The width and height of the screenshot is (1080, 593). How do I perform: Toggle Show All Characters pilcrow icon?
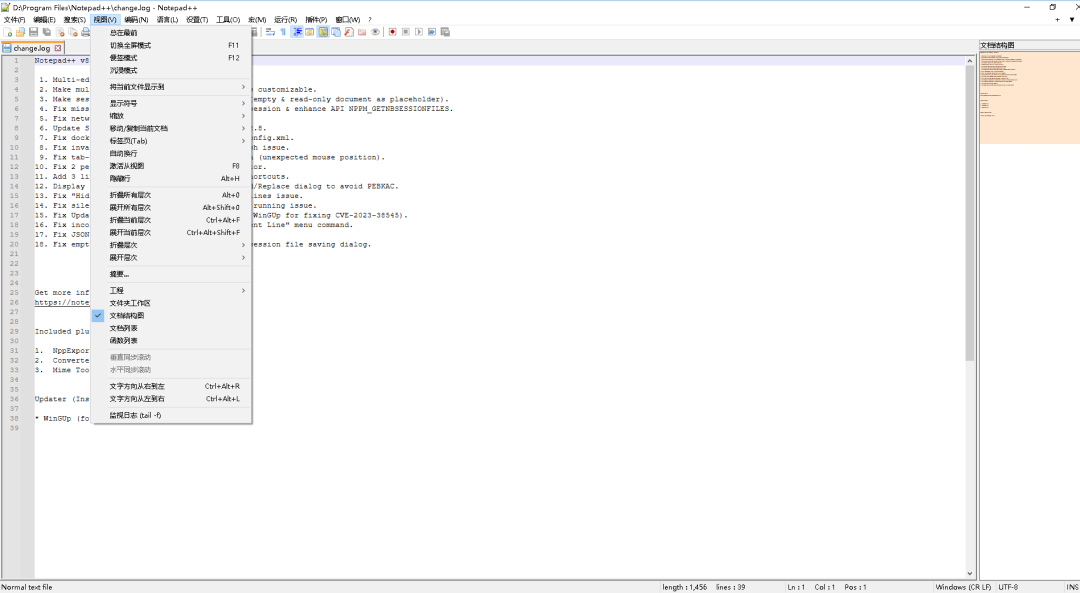click(283, 32)
